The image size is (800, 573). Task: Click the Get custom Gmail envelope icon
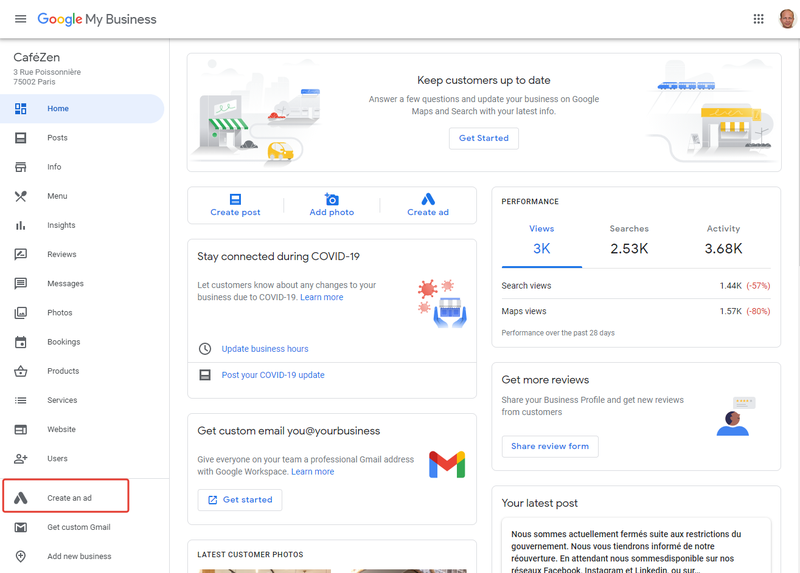pos(20,527)
